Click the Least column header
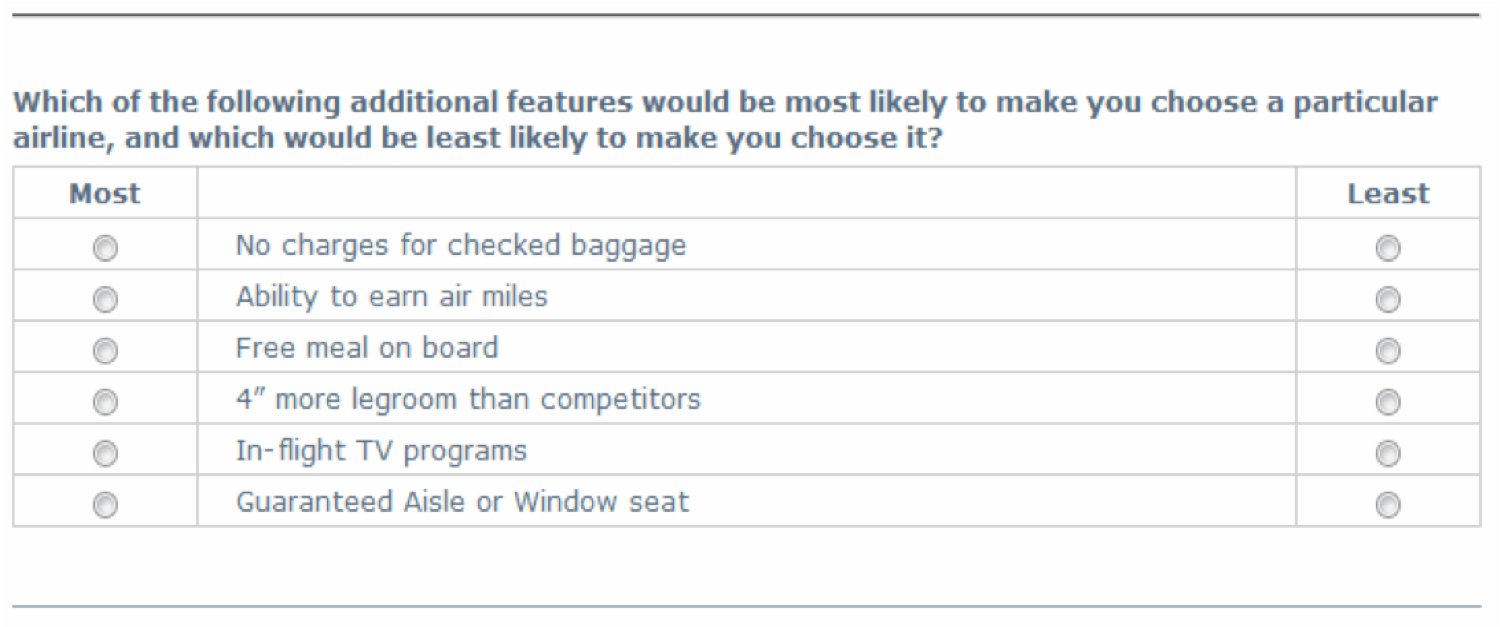The image size is (1500, 627). click(1388, 193)
